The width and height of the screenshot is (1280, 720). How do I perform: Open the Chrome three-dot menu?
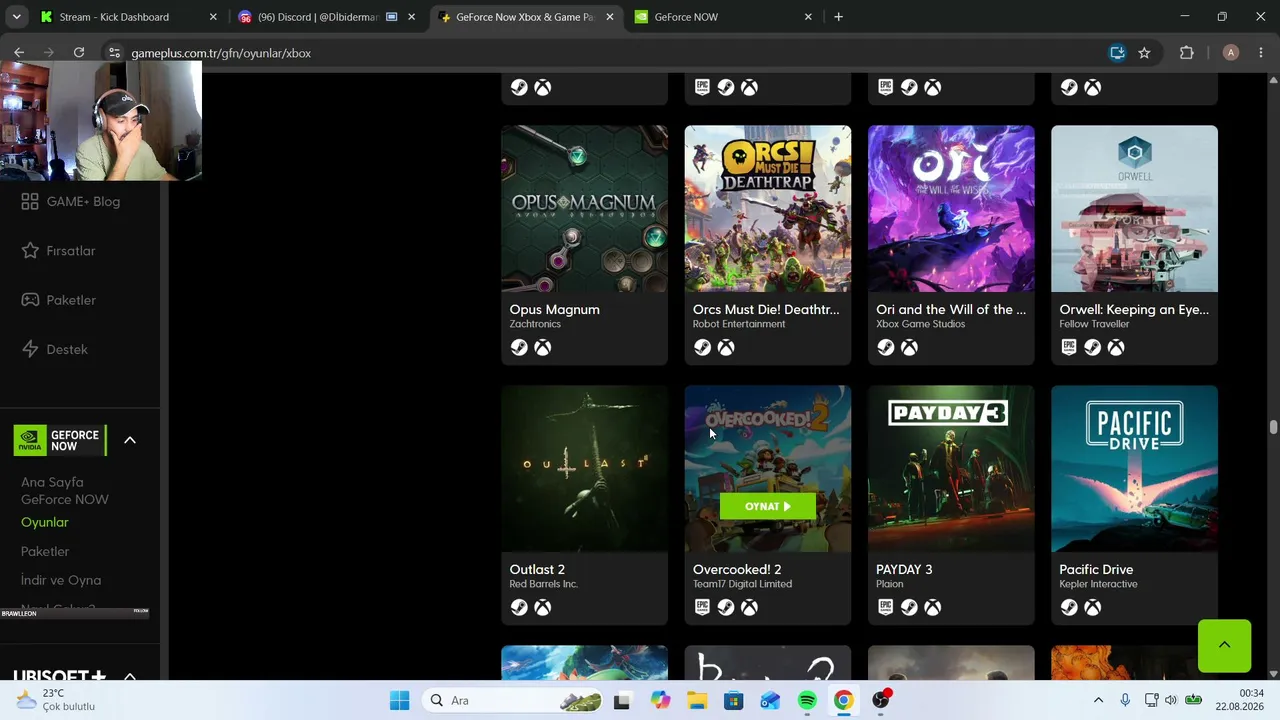(x=1260, y=53)
